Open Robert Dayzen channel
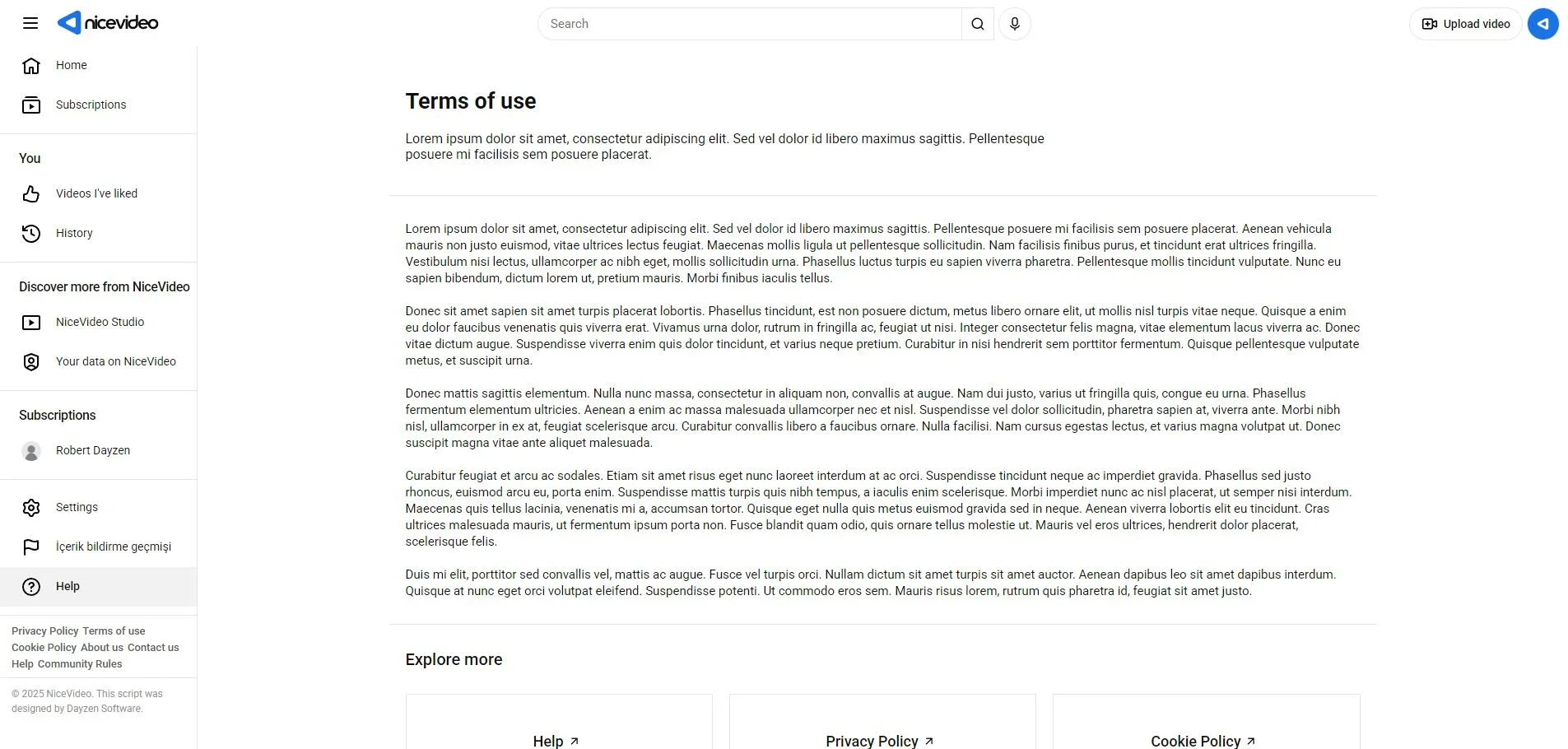The image size is (1568, 749). pos(99,451)
